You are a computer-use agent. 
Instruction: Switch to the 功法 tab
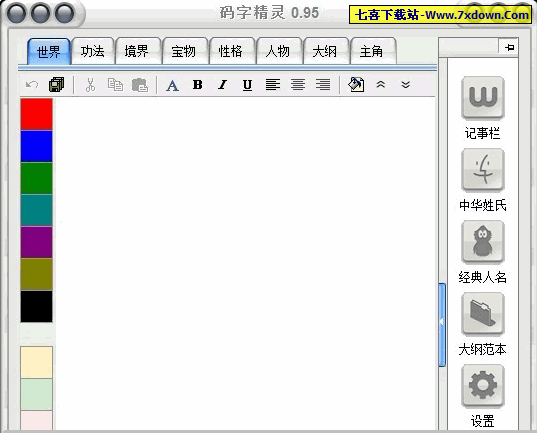[x=92, y=51]
